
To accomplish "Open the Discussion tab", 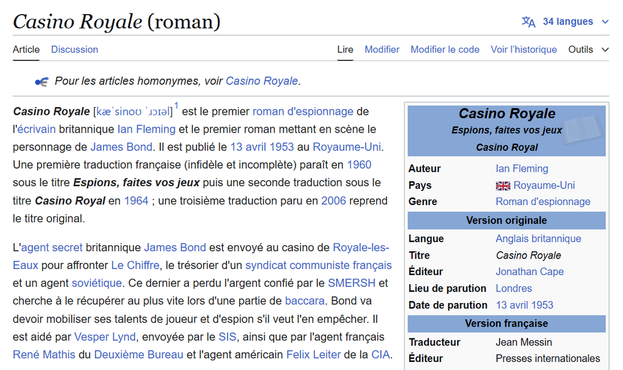I will [75, 50].
